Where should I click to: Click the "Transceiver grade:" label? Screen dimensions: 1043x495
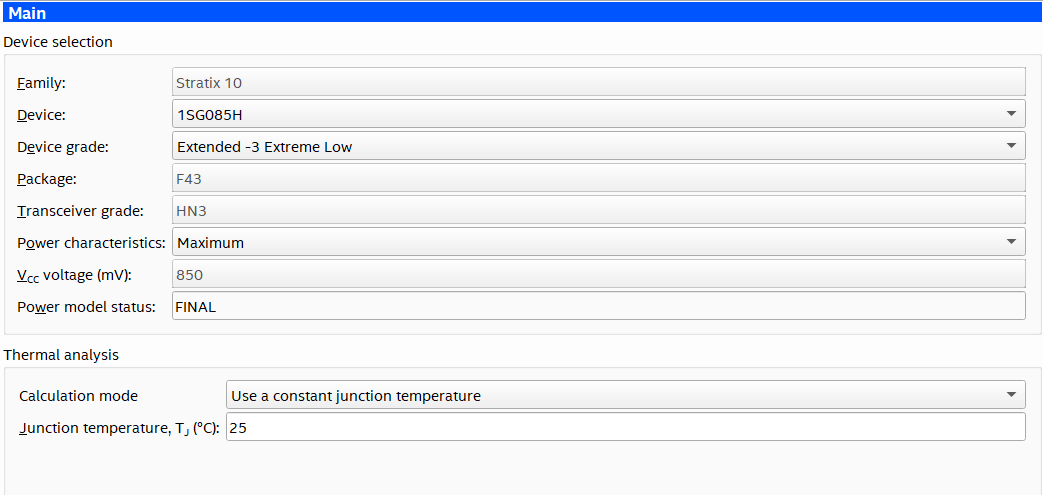click(x=81, y=211)
